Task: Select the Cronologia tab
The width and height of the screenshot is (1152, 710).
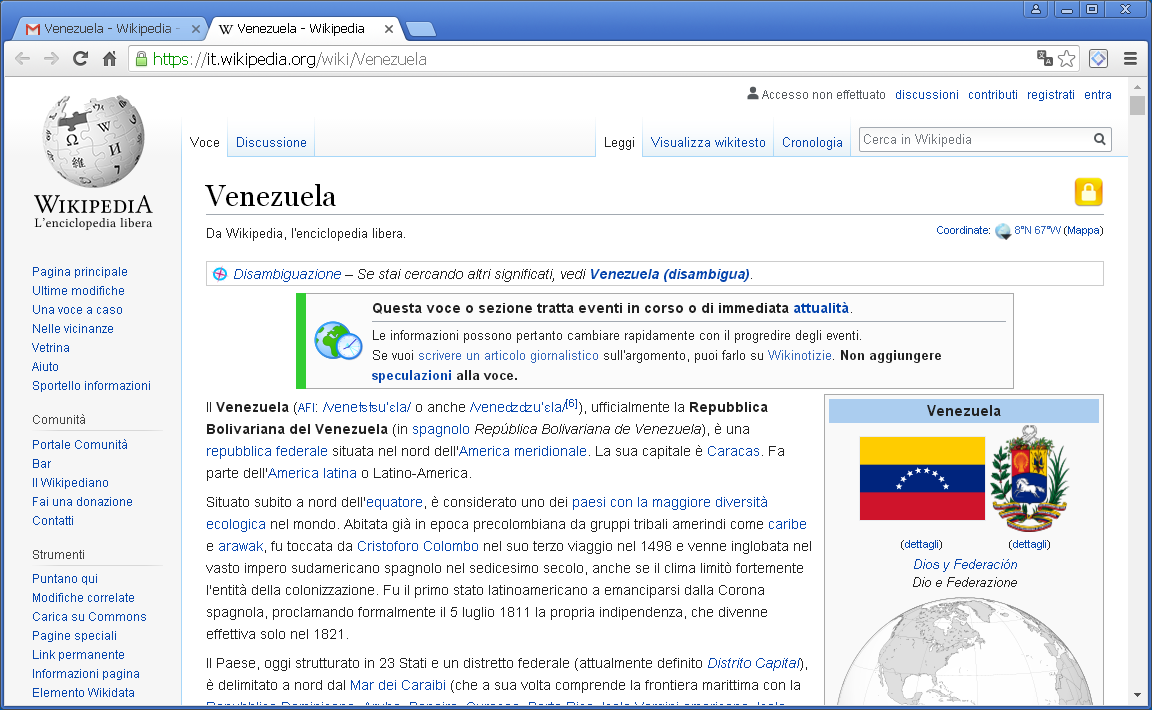Action: click(812, 143)
